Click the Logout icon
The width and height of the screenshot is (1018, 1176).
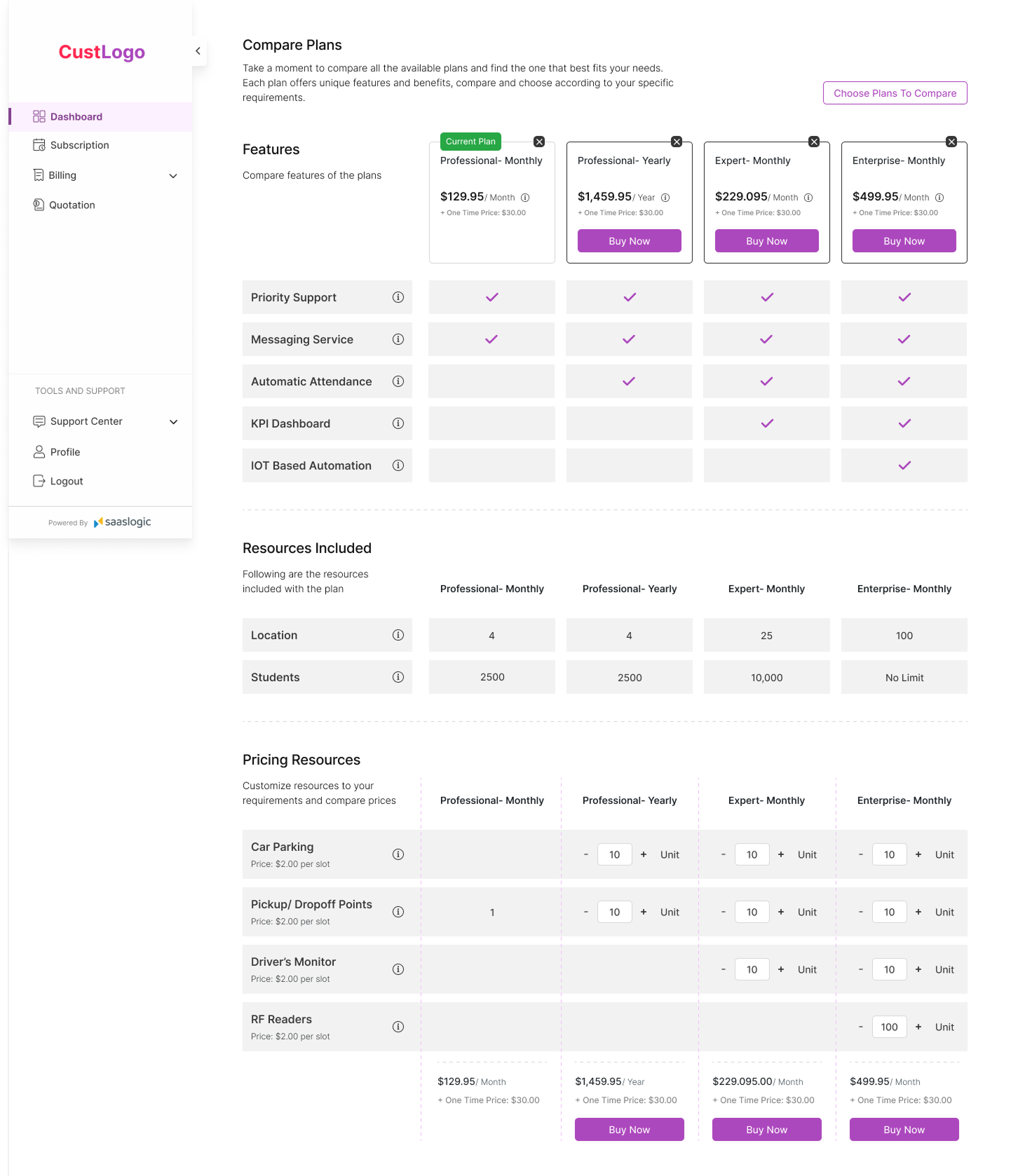(39, 481)
